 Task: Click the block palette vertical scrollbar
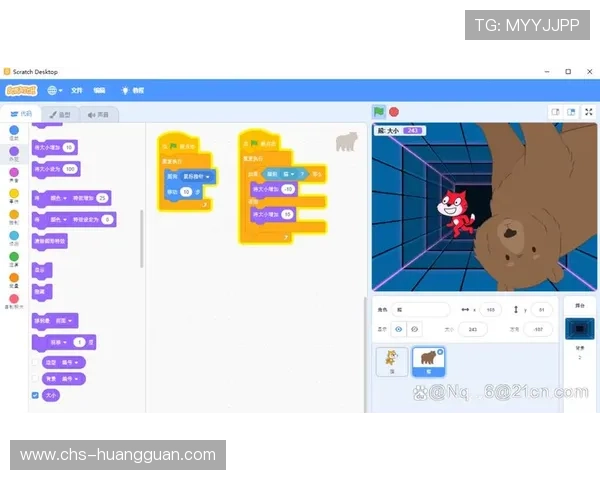(142, 238)
